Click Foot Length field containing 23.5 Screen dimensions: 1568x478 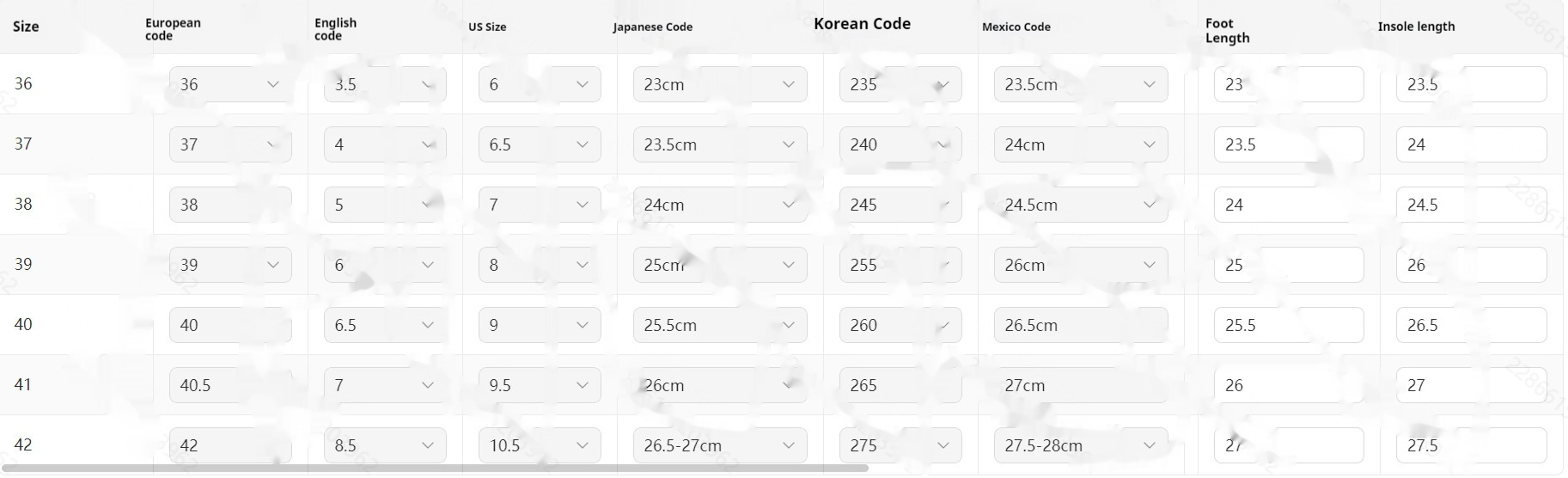(x=1289, y=144)
